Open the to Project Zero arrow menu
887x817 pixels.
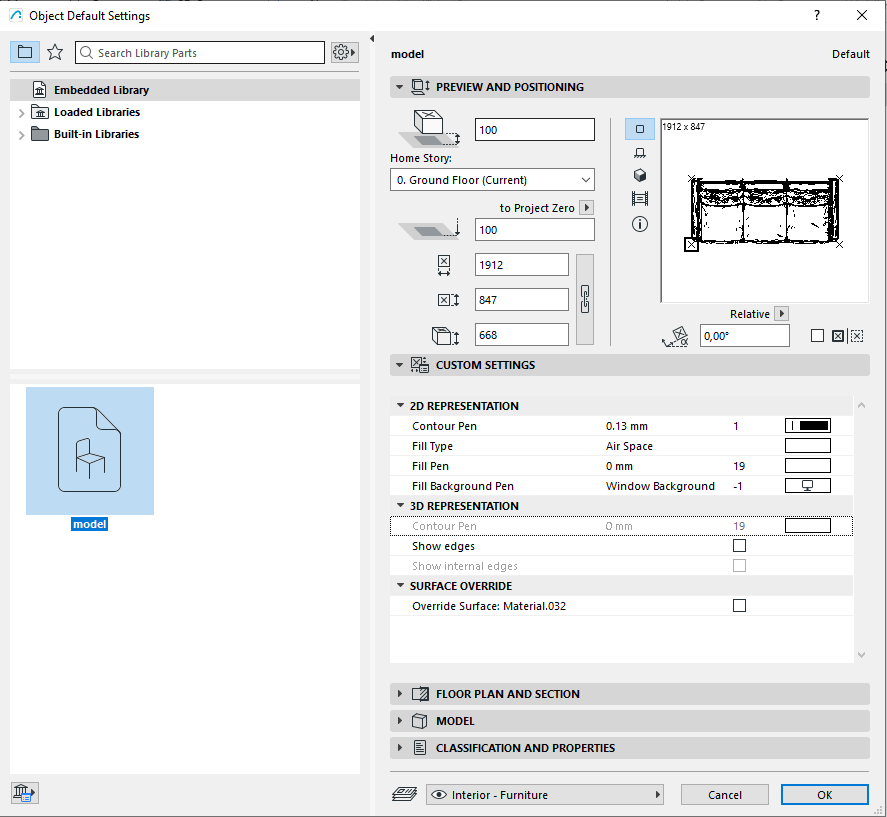point(587,208)
